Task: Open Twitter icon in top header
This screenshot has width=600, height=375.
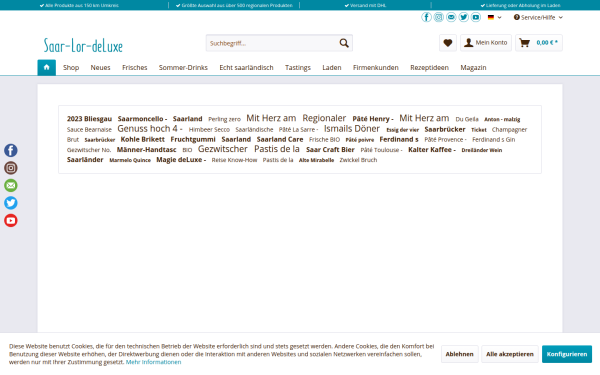Action: pyautogui.click(x=463, y=17)
